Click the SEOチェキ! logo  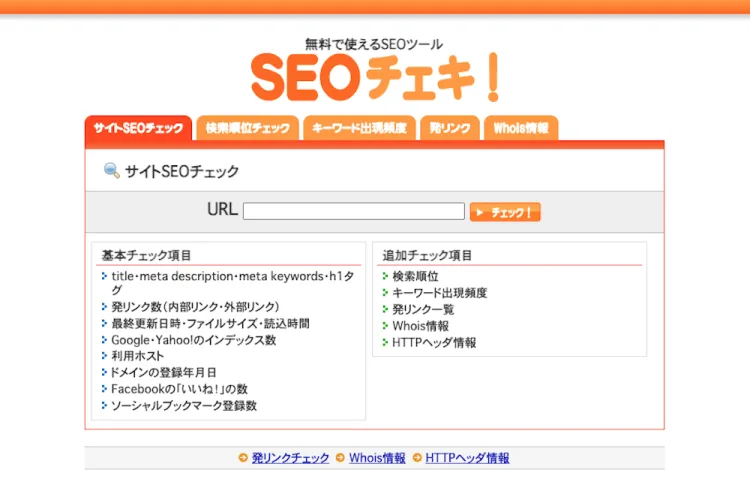[x=375, y=77]
